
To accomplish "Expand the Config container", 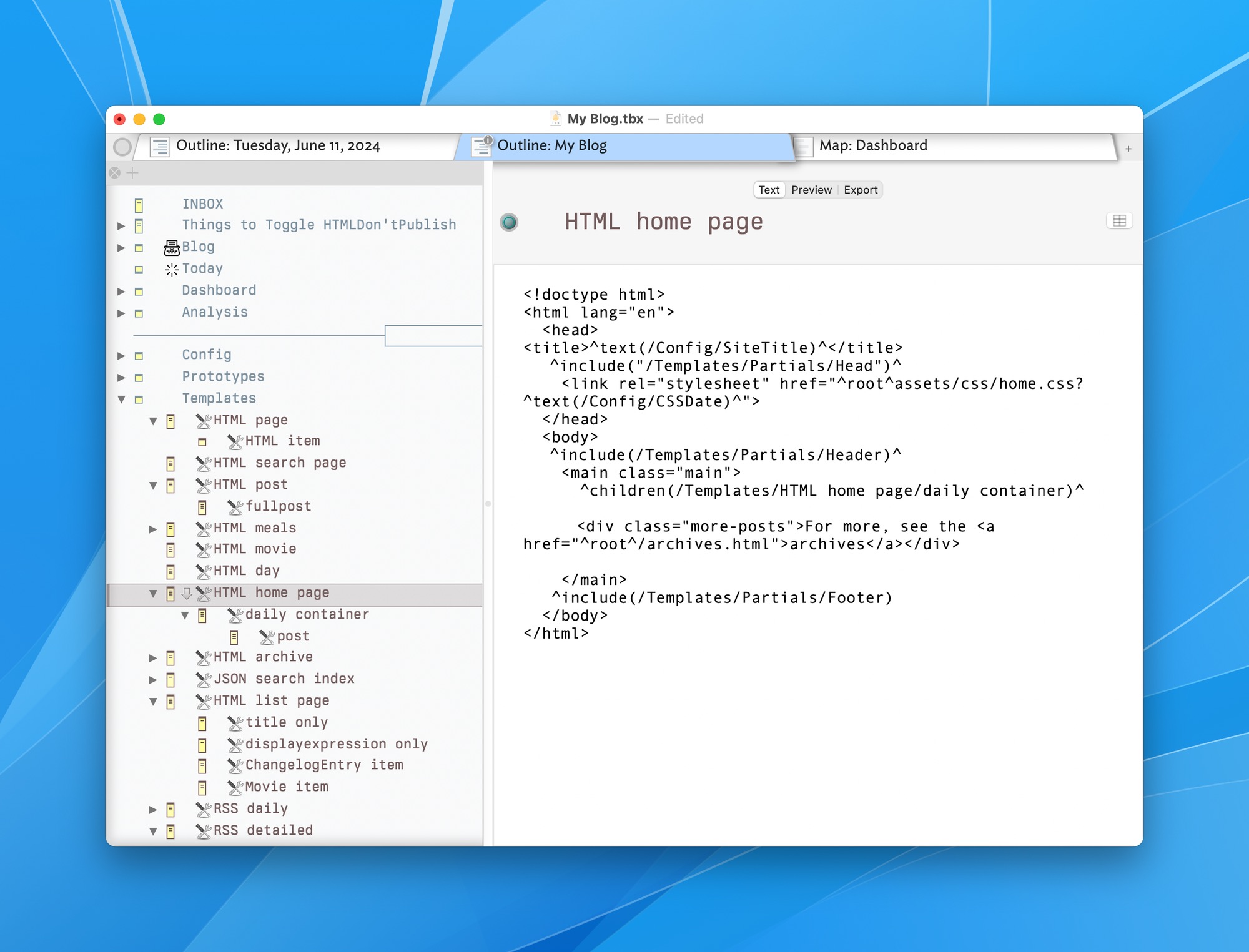I will [x=122, y=356].
